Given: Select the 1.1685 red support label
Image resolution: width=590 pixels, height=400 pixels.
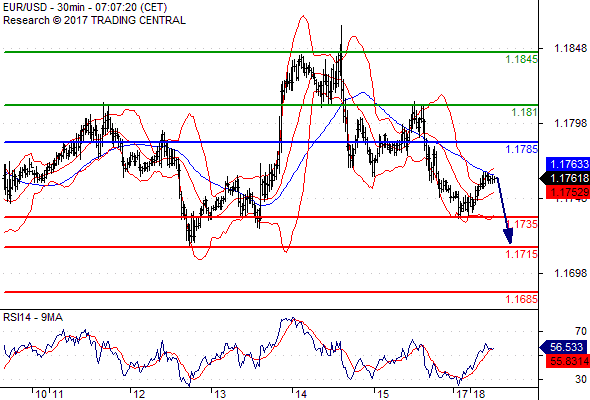Looking at the screenshot, I should pyautogui.click(x=521, y=299).
